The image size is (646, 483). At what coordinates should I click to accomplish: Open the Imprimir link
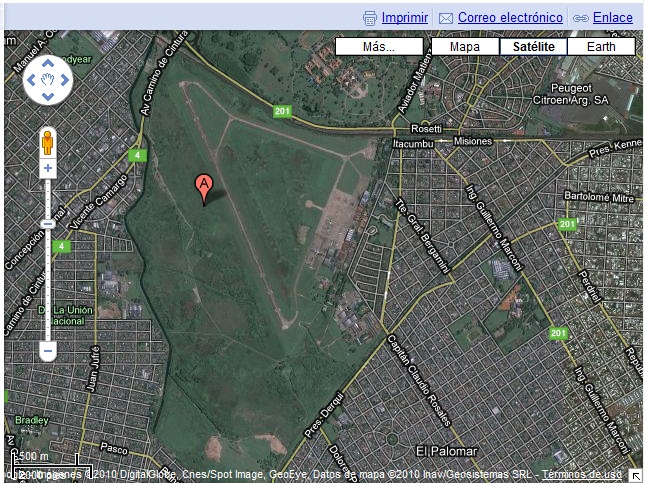[405, 18]
